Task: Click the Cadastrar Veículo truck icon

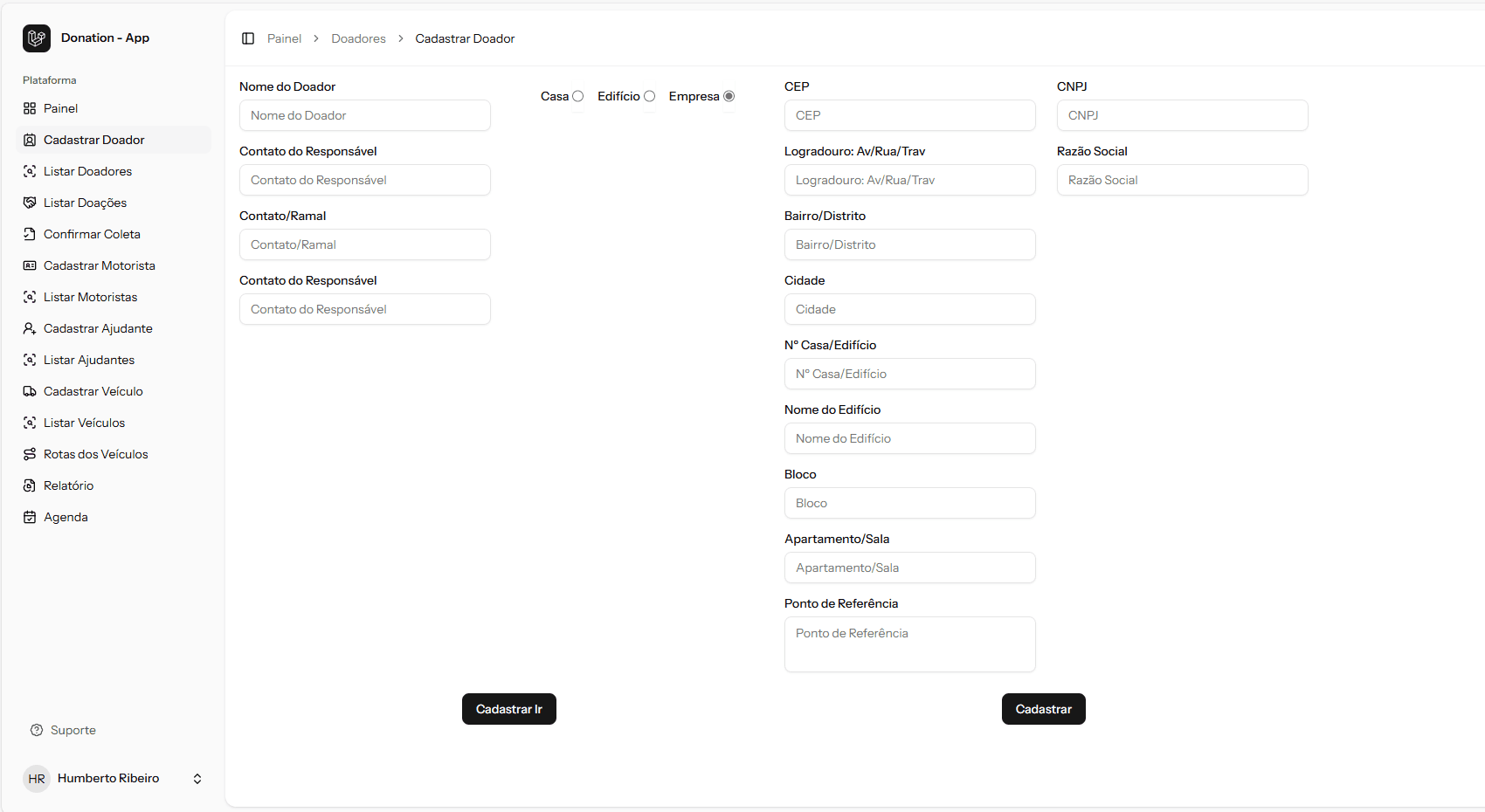Action: coord(30,391)
